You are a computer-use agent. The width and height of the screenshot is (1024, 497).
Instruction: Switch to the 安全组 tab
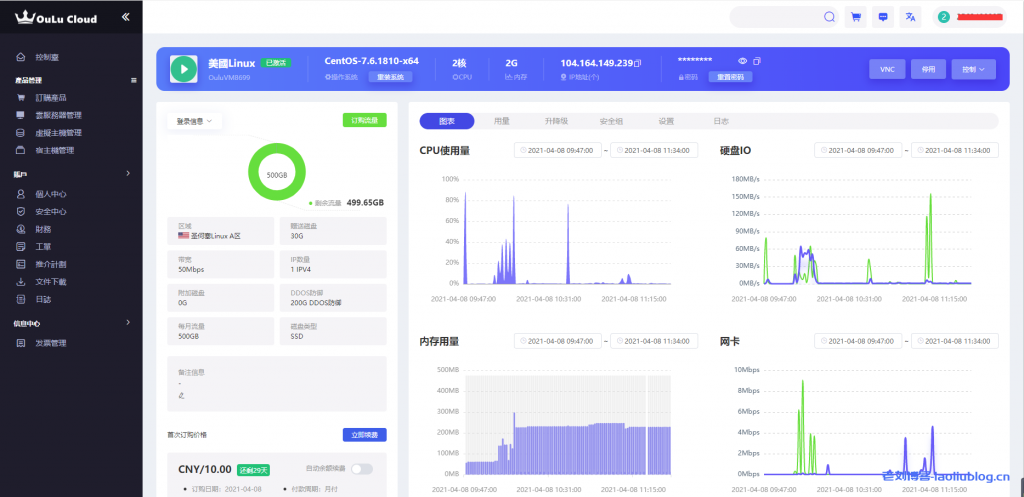coord(611,121)
